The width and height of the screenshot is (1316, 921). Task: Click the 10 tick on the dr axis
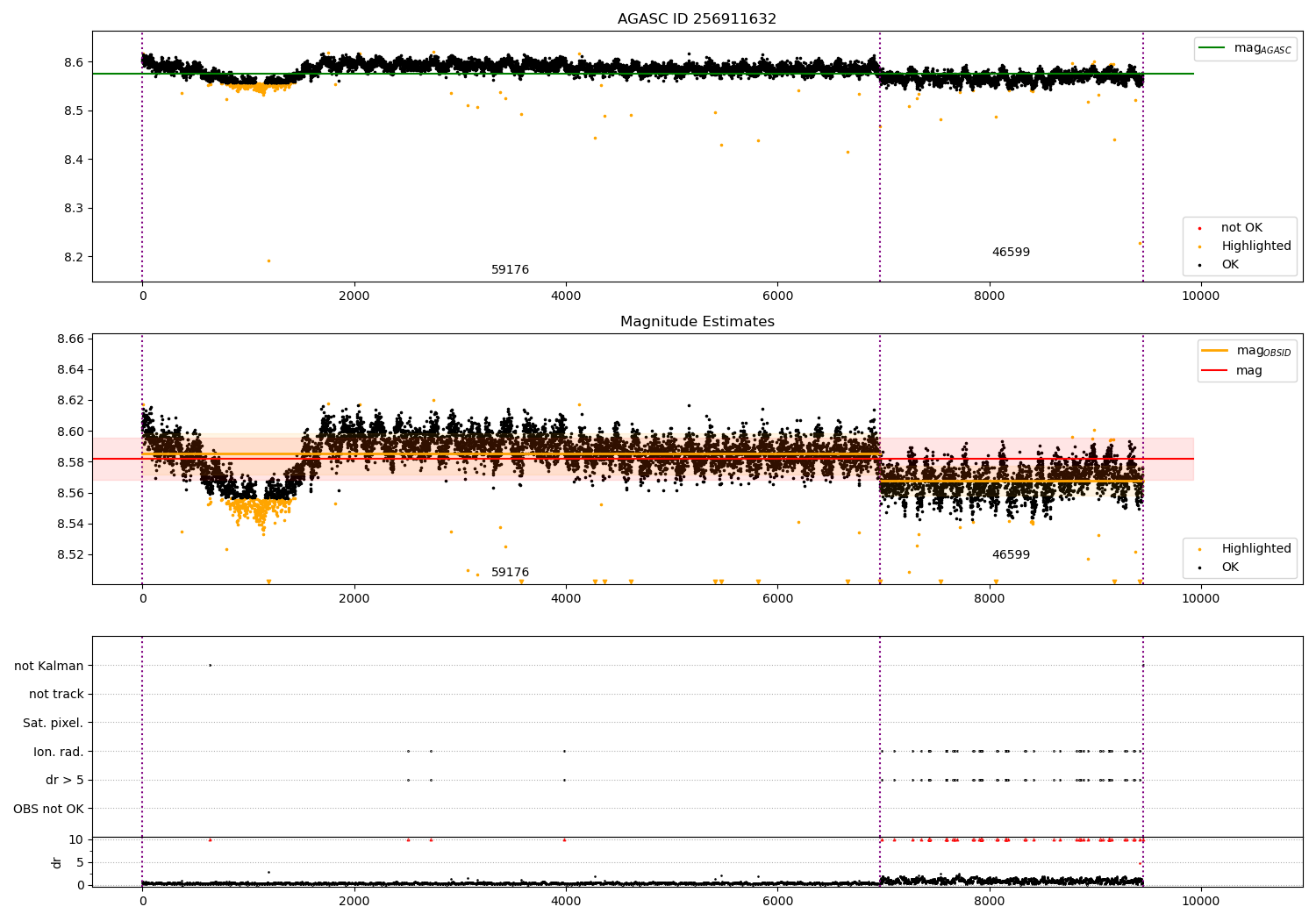76,839
